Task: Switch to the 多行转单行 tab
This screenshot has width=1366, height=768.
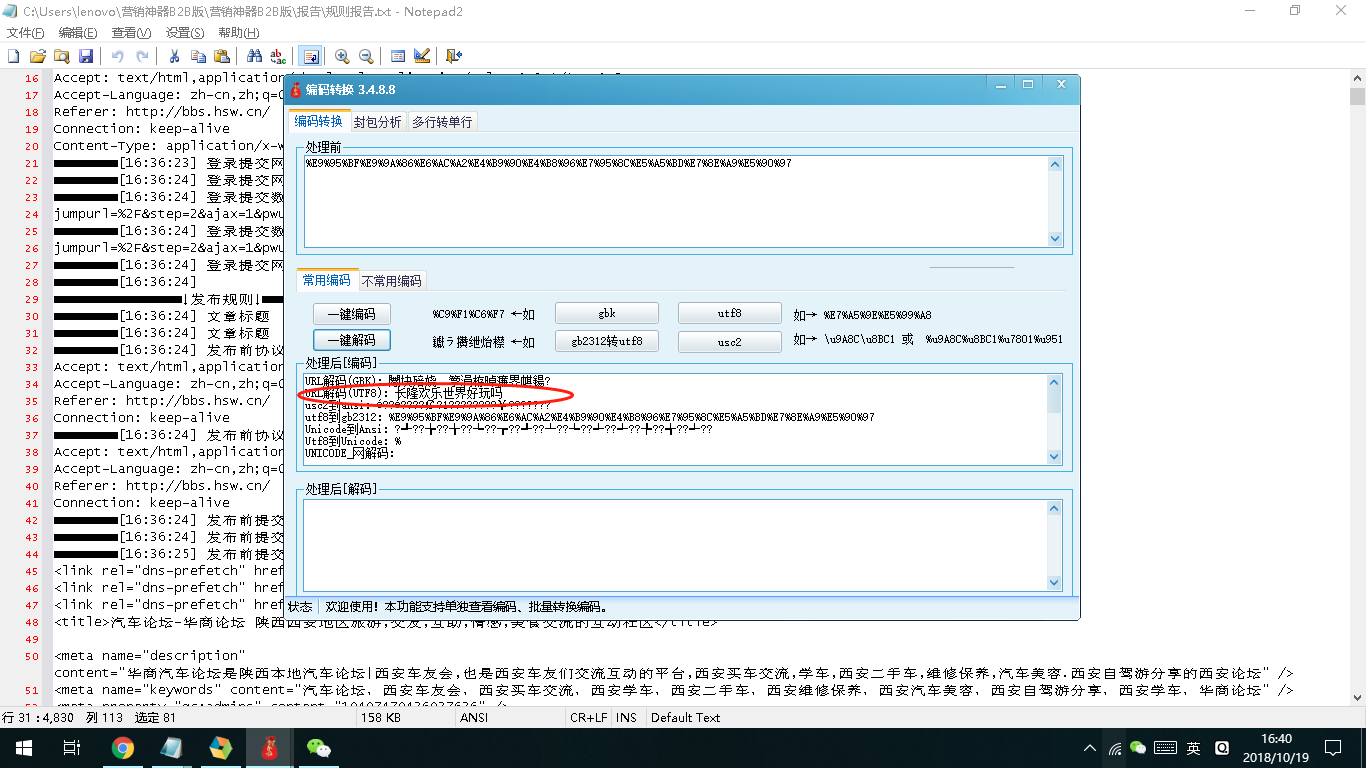Action: click(x=440, y=120)
